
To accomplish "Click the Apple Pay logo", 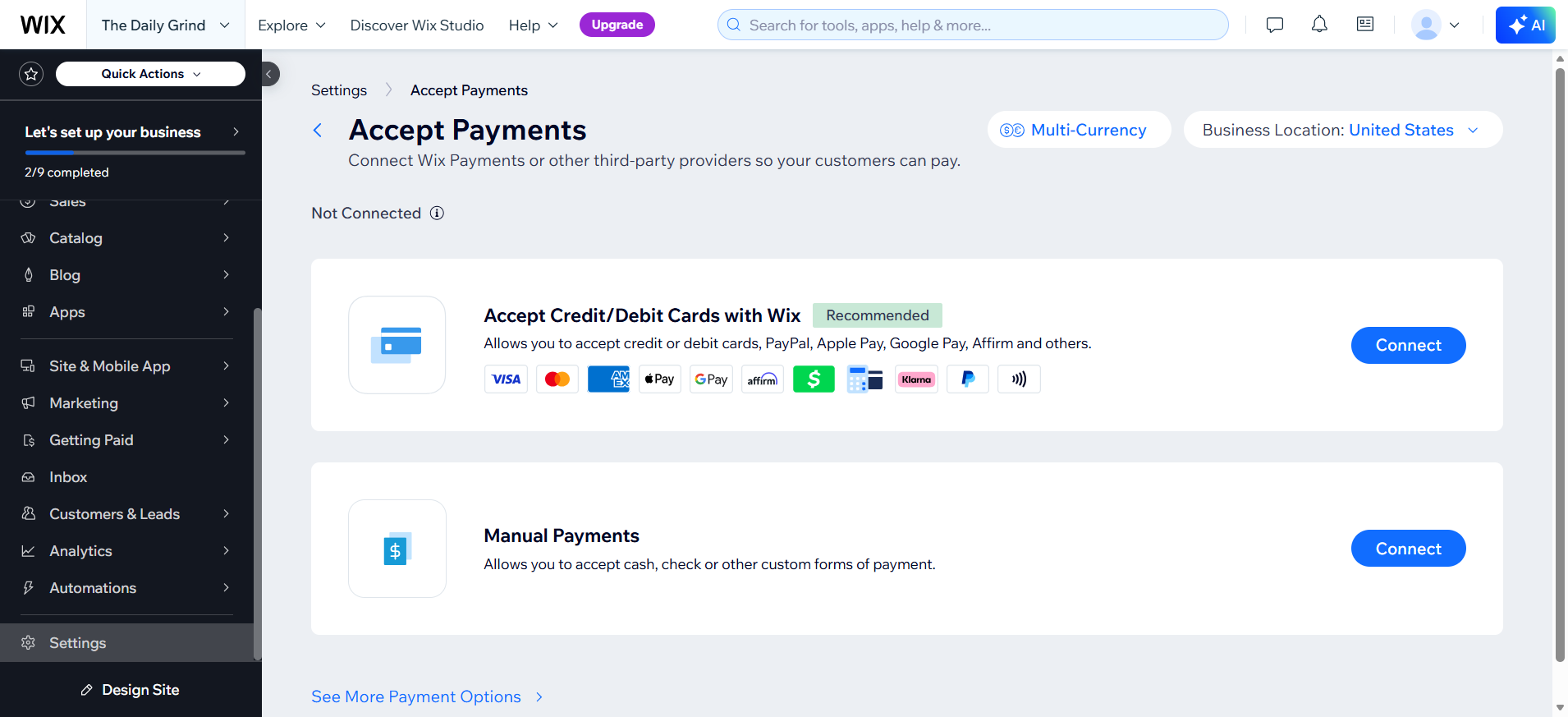I will 660,379.
